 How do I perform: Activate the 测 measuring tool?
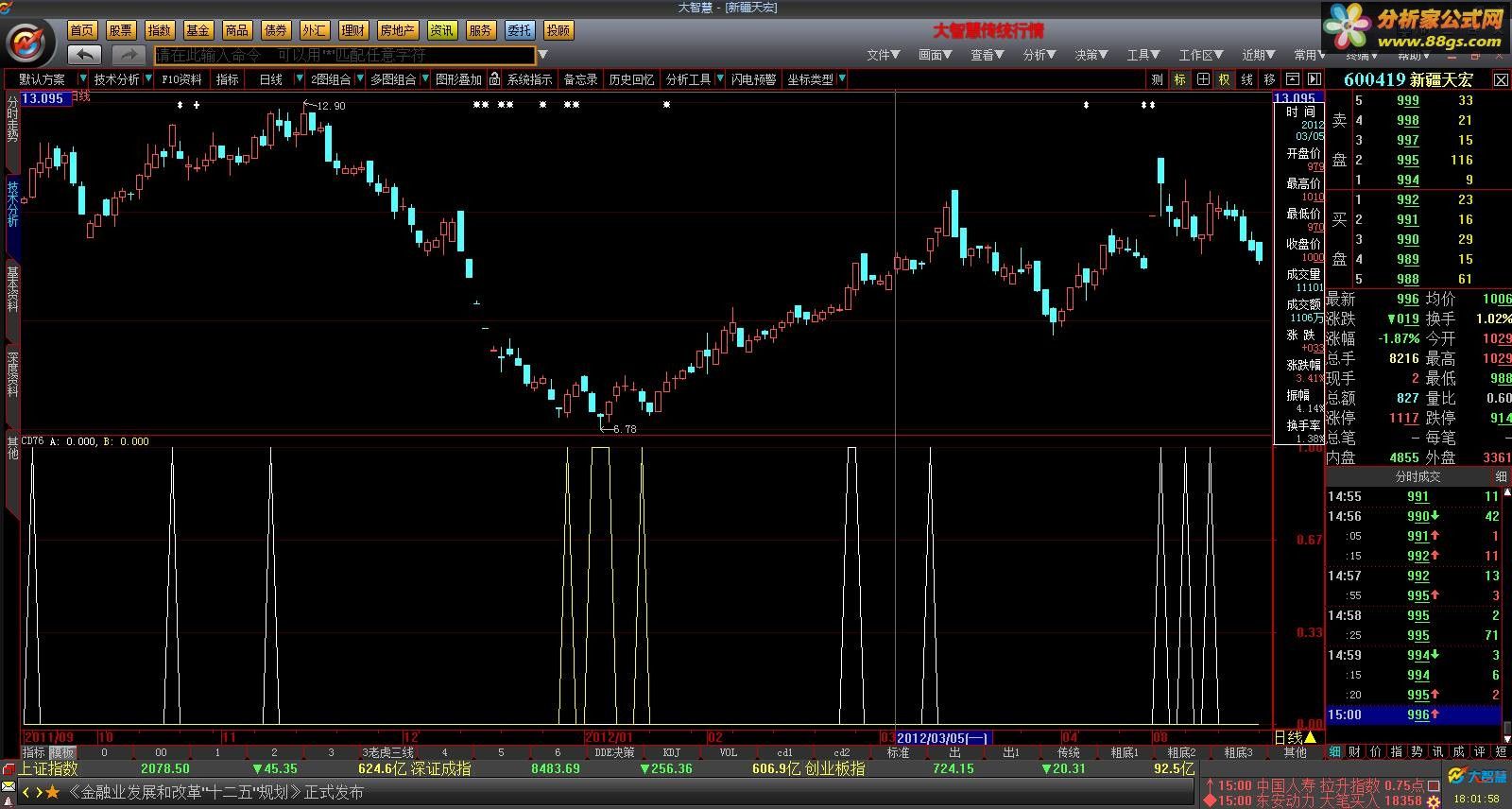[1158, 79]
